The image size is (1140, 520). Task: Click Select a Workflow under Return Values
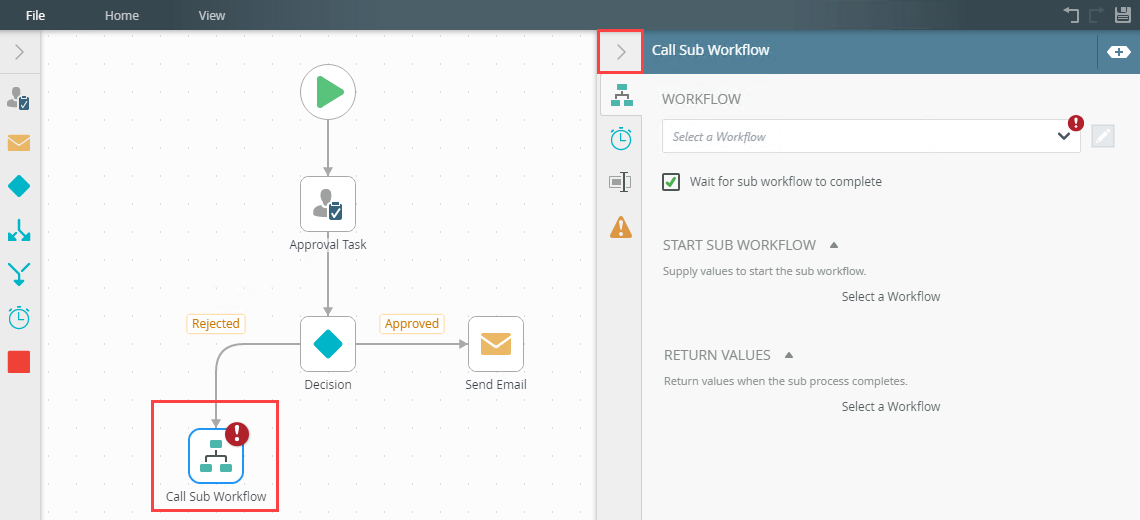click(x=891, y=407)
